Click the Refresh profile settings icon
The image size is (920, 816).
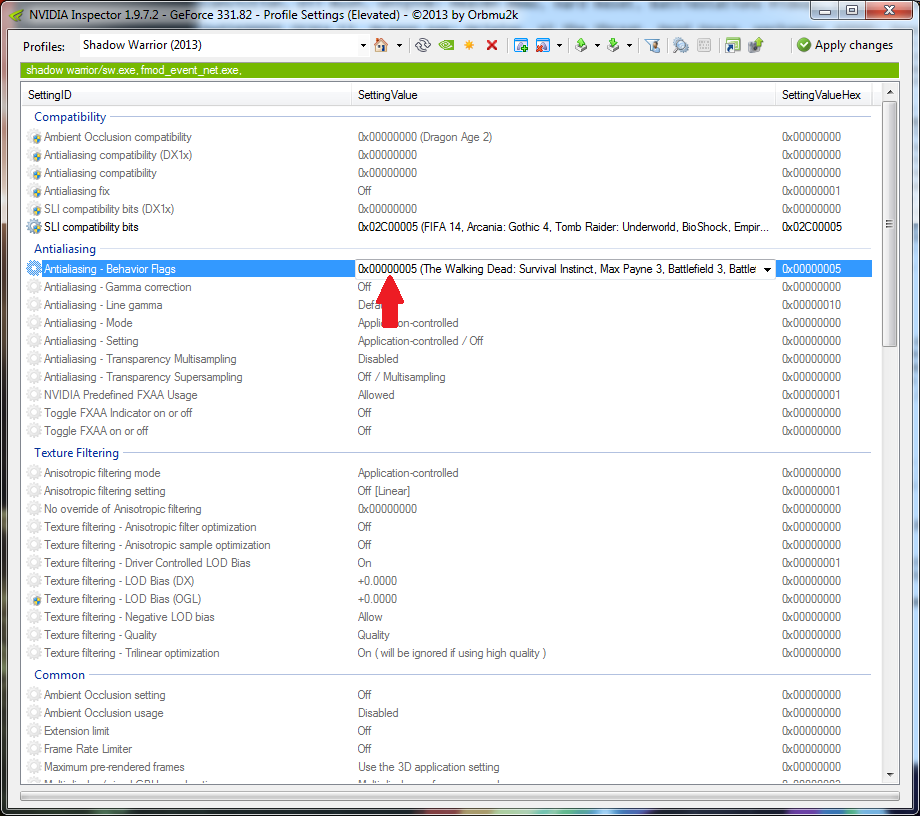point(422,45)
